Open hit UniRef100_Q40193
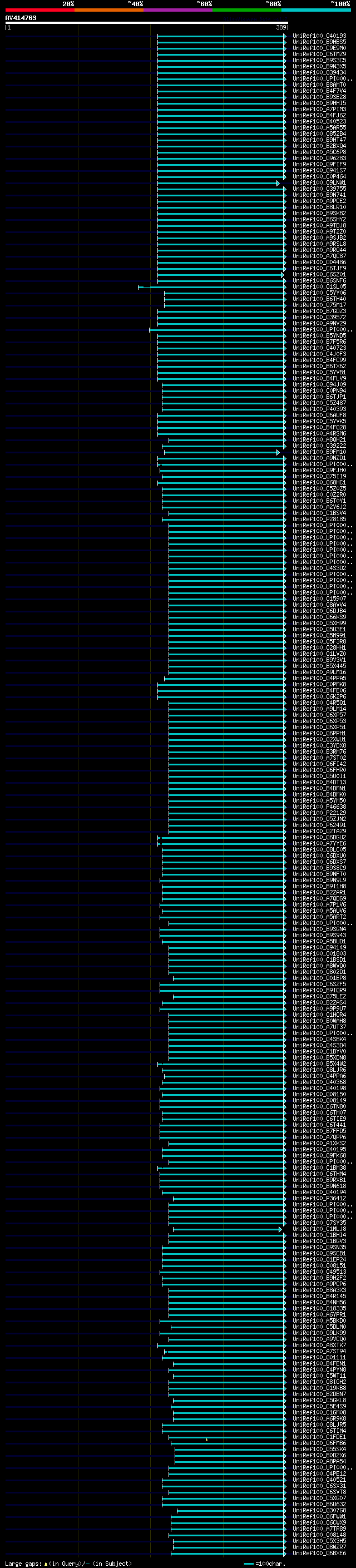This screenshot has width=356, height=1568. click(x=319, y=36)
